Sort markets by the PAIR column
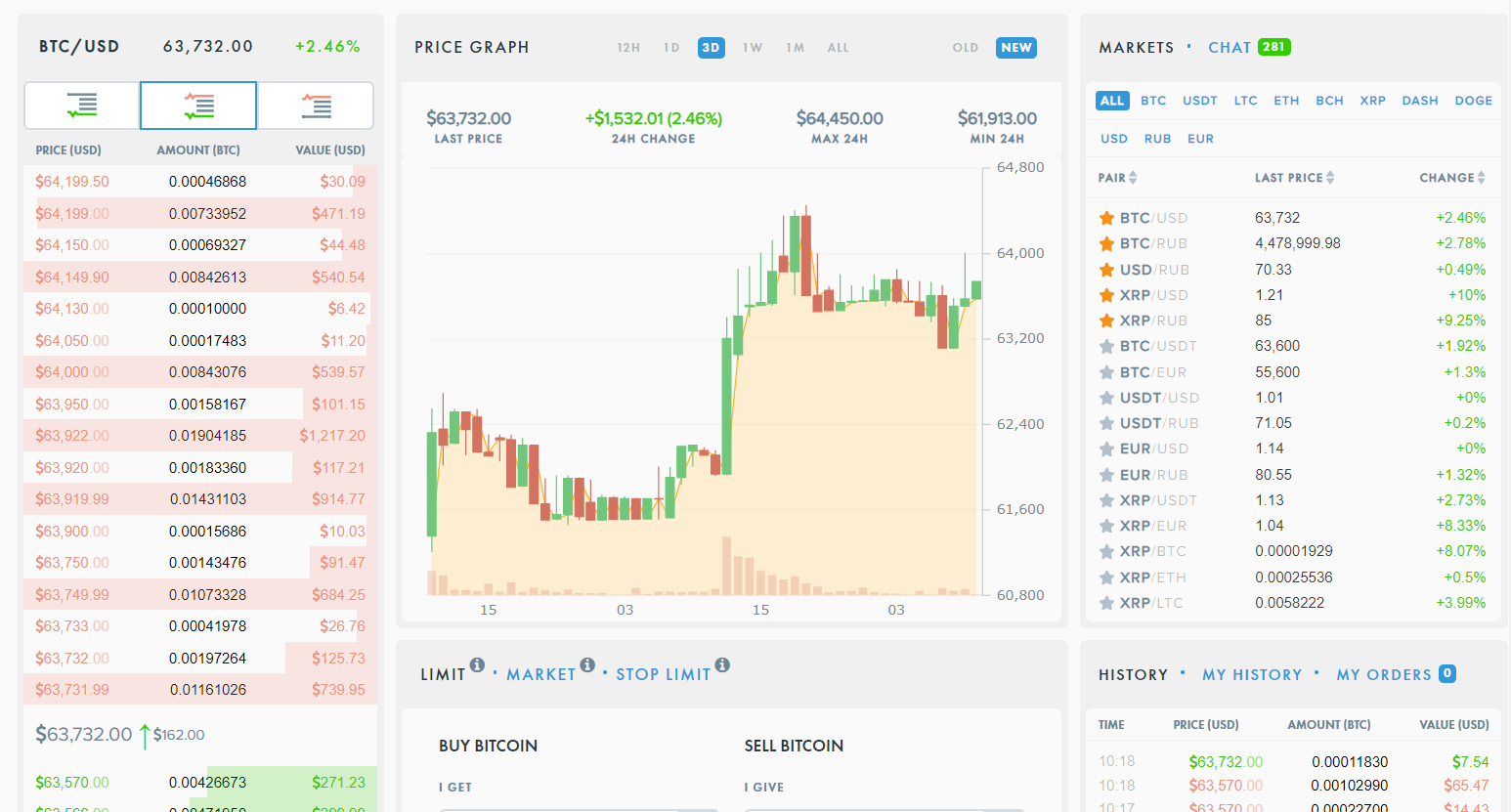 (1118, 178)
